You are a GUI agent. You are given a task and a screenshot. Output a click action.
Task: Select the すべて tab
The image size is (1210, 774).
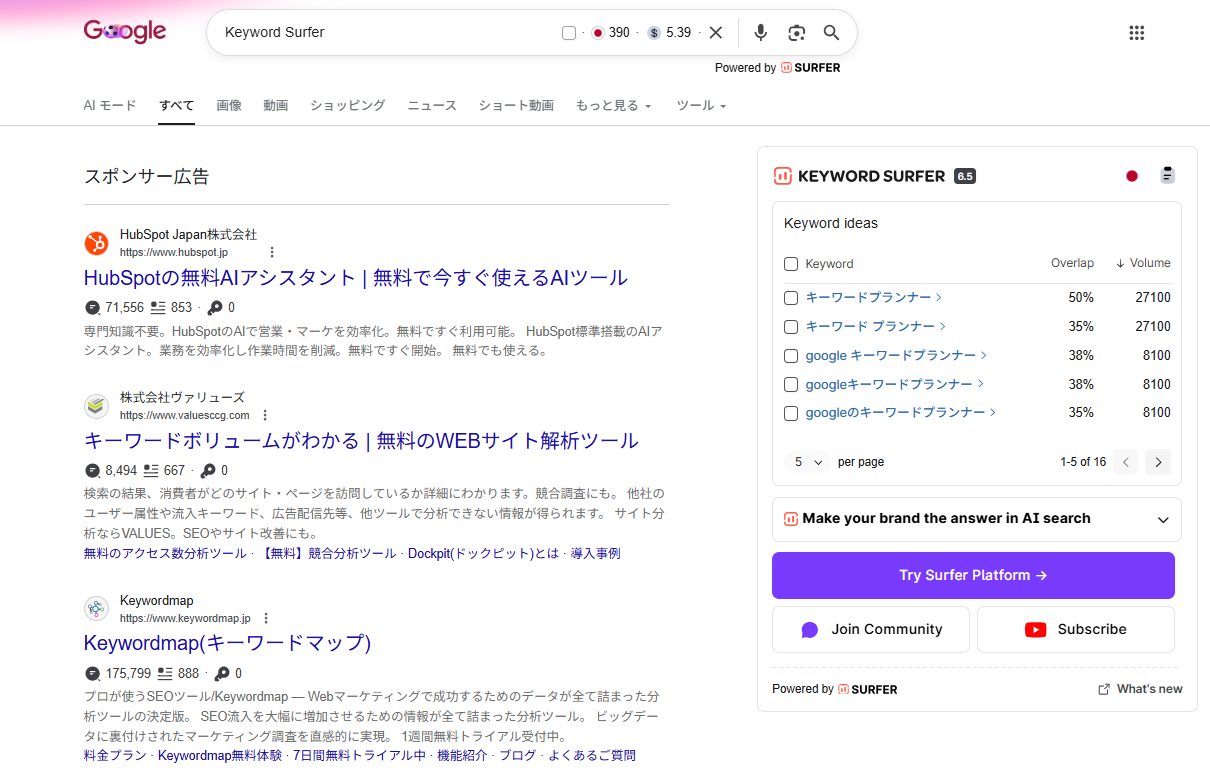point(177,105)
